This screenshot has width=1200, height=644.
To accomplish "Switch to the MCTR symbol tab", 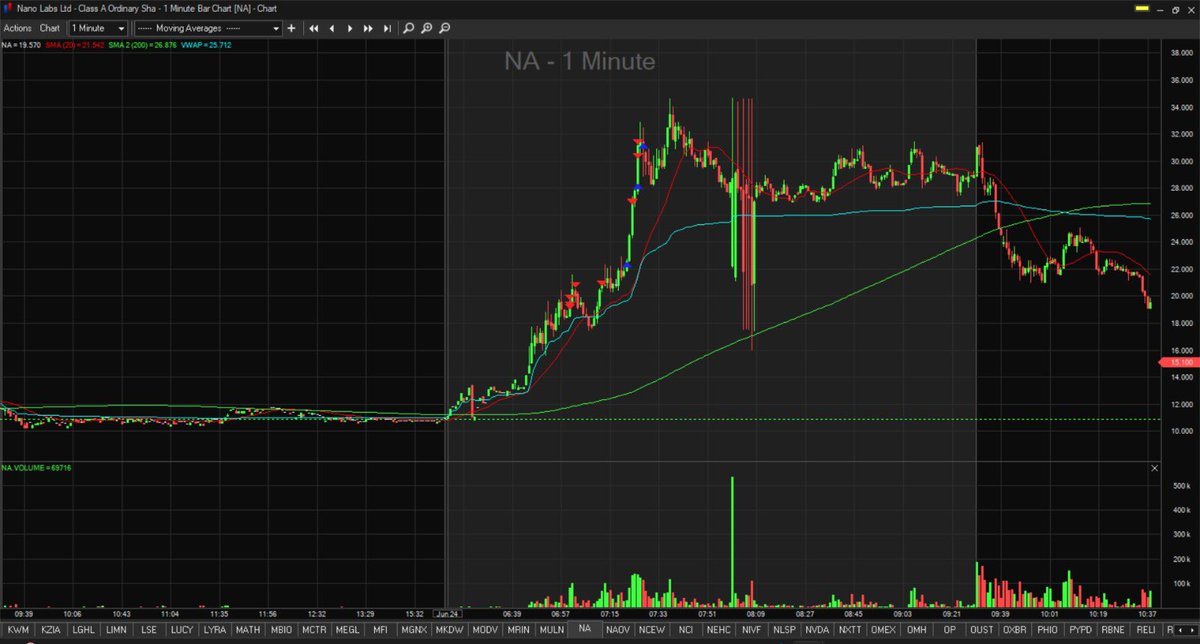I will coord(314,630).
